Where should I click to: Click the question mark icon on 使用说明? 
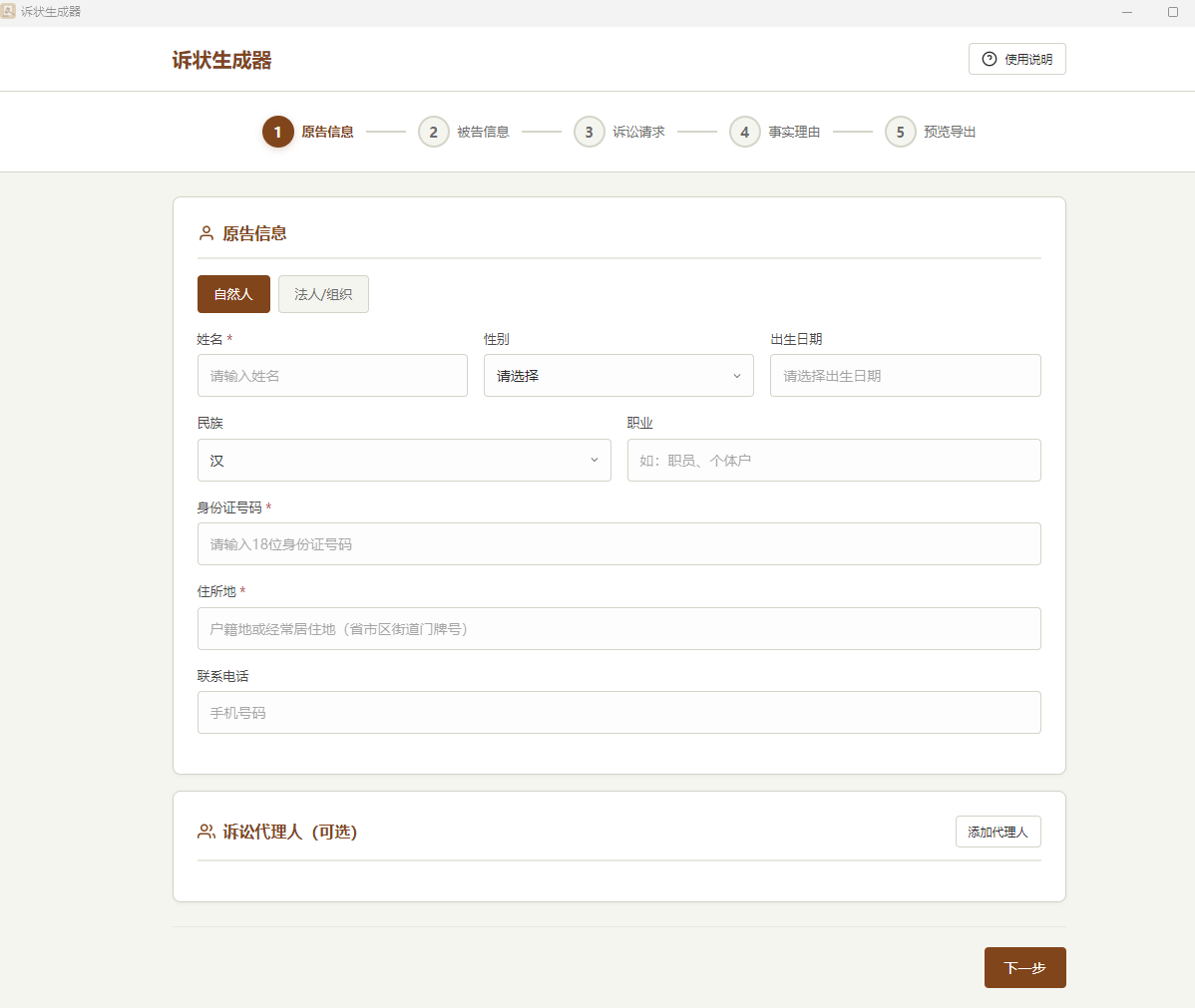tap(988, 58)
